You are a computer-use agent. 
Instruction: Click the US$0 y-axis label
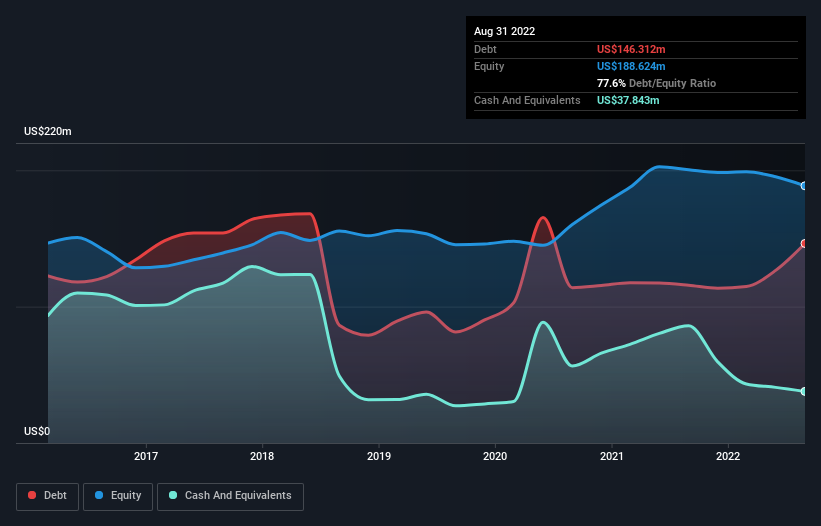37,431
